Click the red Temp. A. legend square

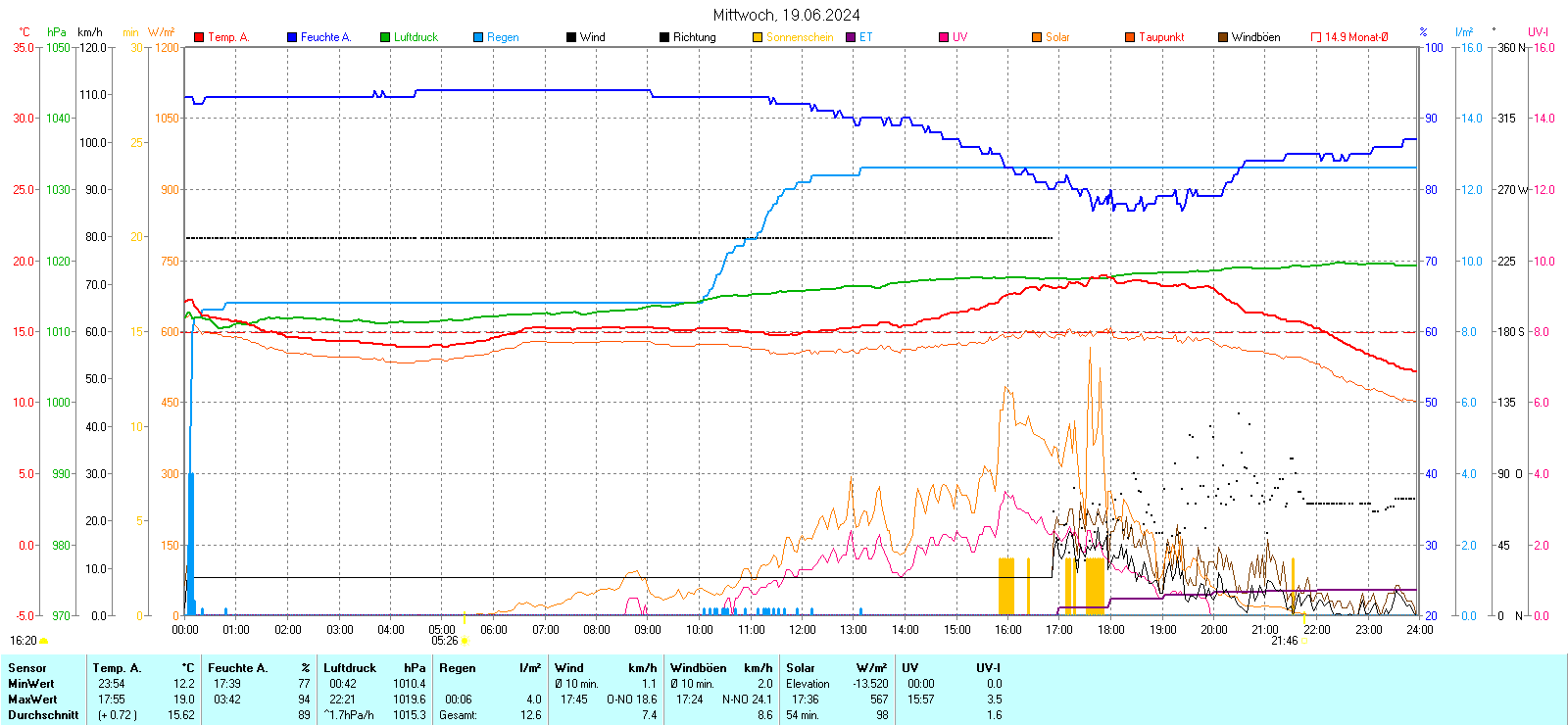coord(199,37)
